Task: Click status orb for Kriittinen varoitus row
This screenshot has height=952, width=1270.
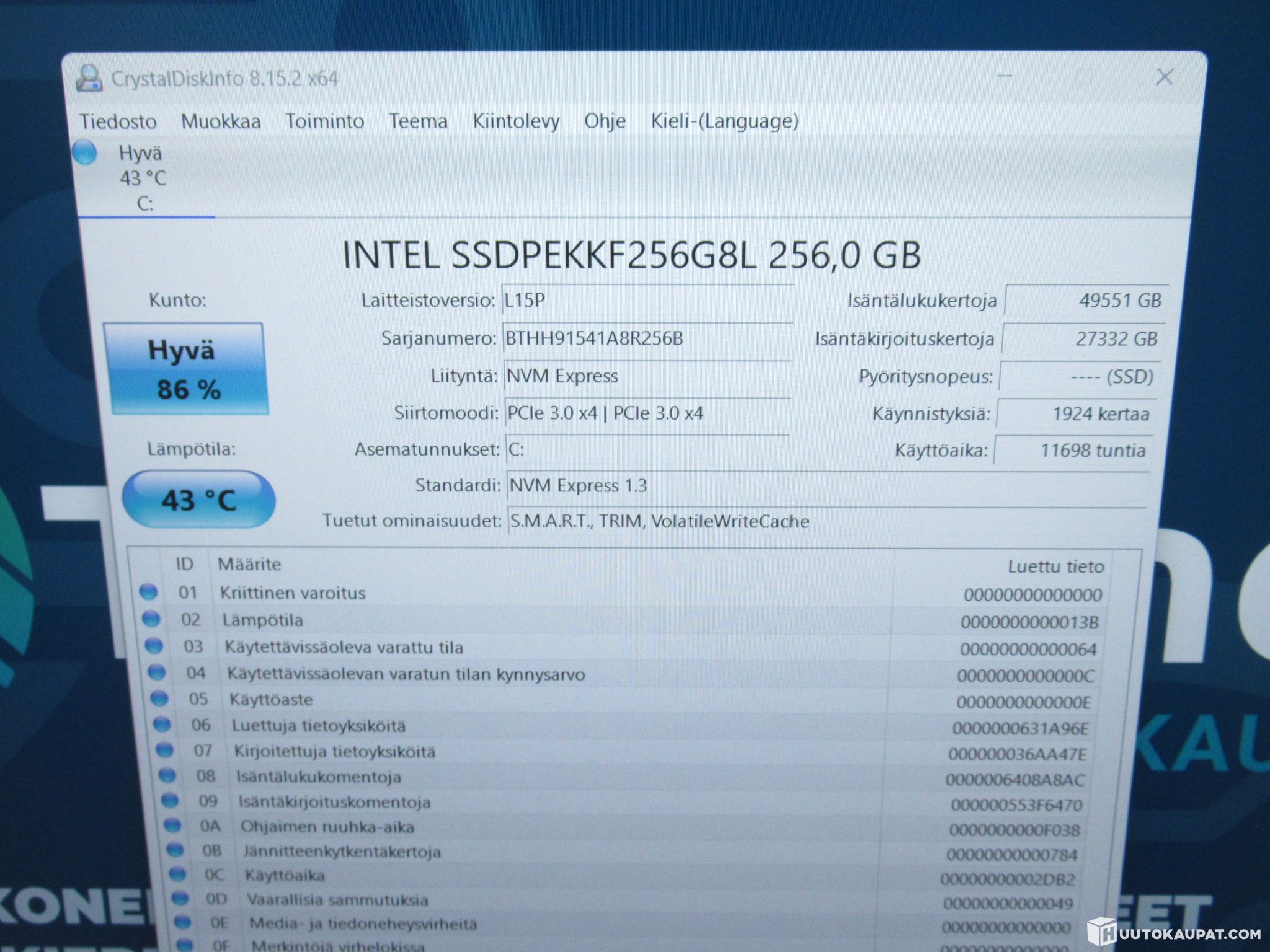Action: click(148, 592)
